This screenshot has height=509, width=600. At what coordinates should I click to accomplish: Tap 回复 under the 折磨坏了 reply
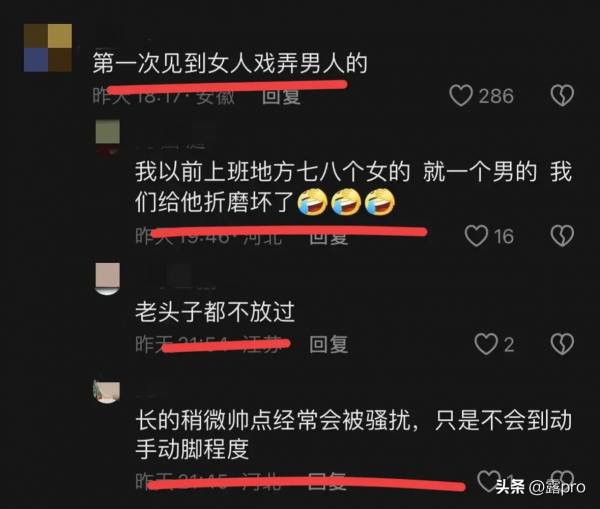point(329,236)
